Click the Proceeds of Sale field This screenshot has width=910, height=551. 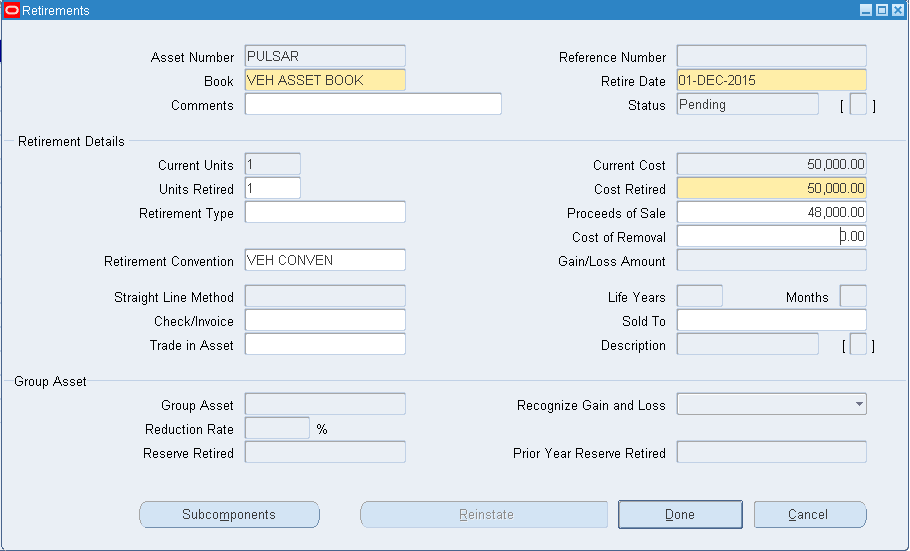pos(771,212)
